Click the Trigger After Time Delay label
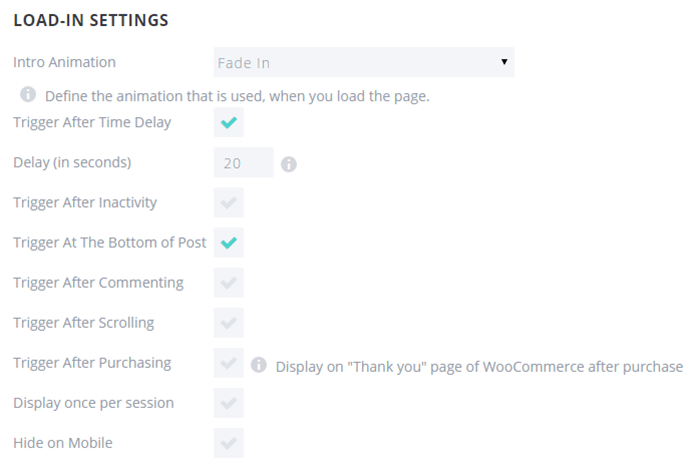Viewport: 700px width, 473px height. tap(92, 122)
